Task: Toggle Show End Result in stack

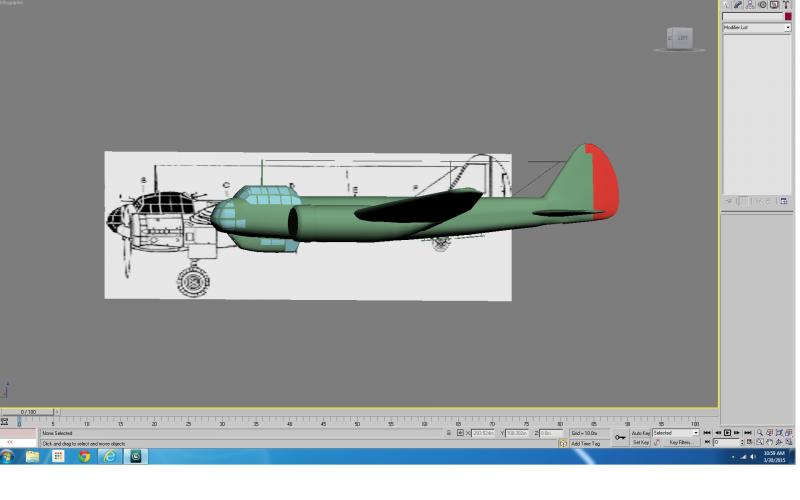Action: [741, 201]
